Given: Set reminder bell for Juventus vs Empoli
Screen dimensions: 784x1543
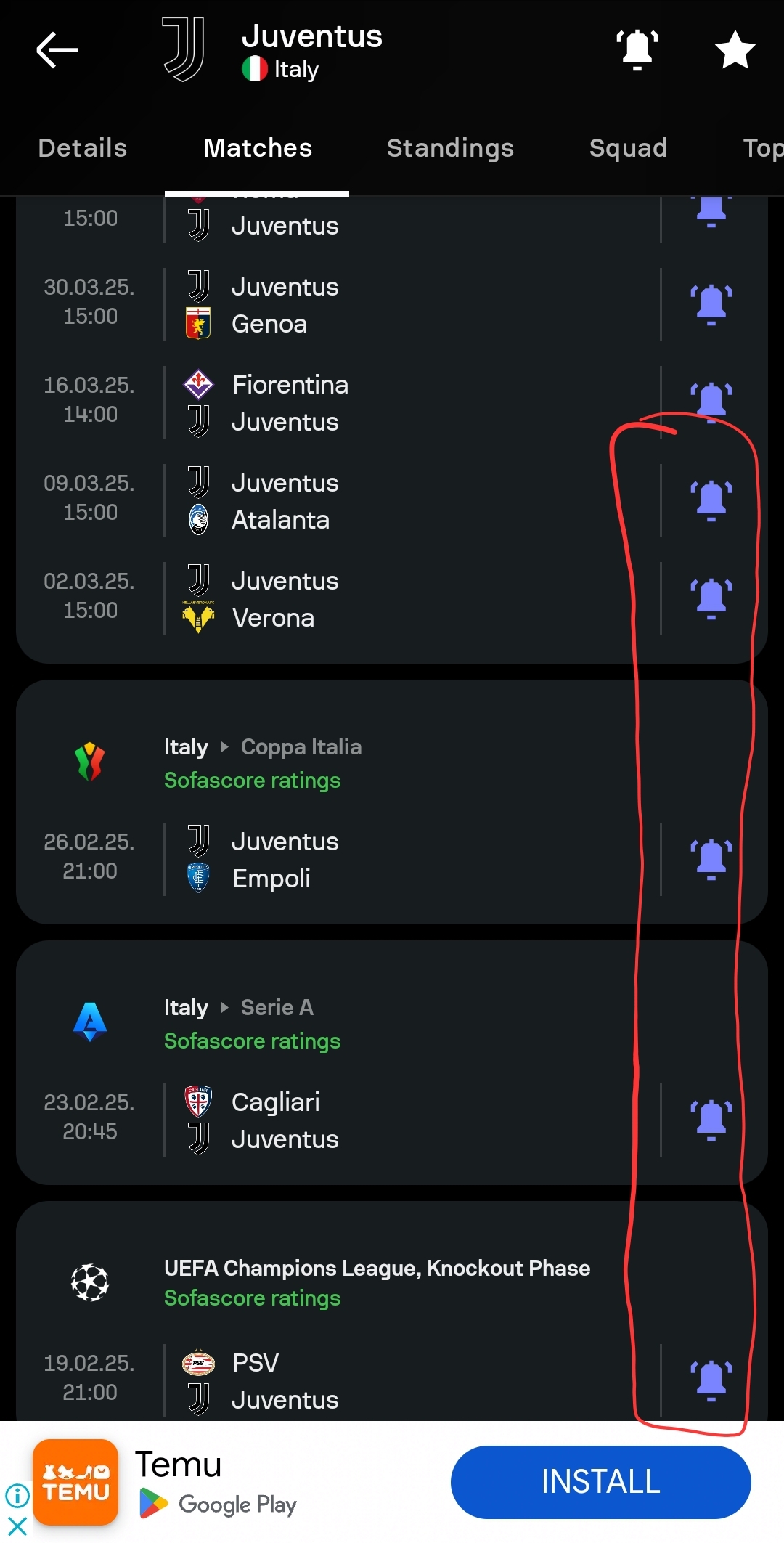Looking at the screenshot, I should 711,859.
